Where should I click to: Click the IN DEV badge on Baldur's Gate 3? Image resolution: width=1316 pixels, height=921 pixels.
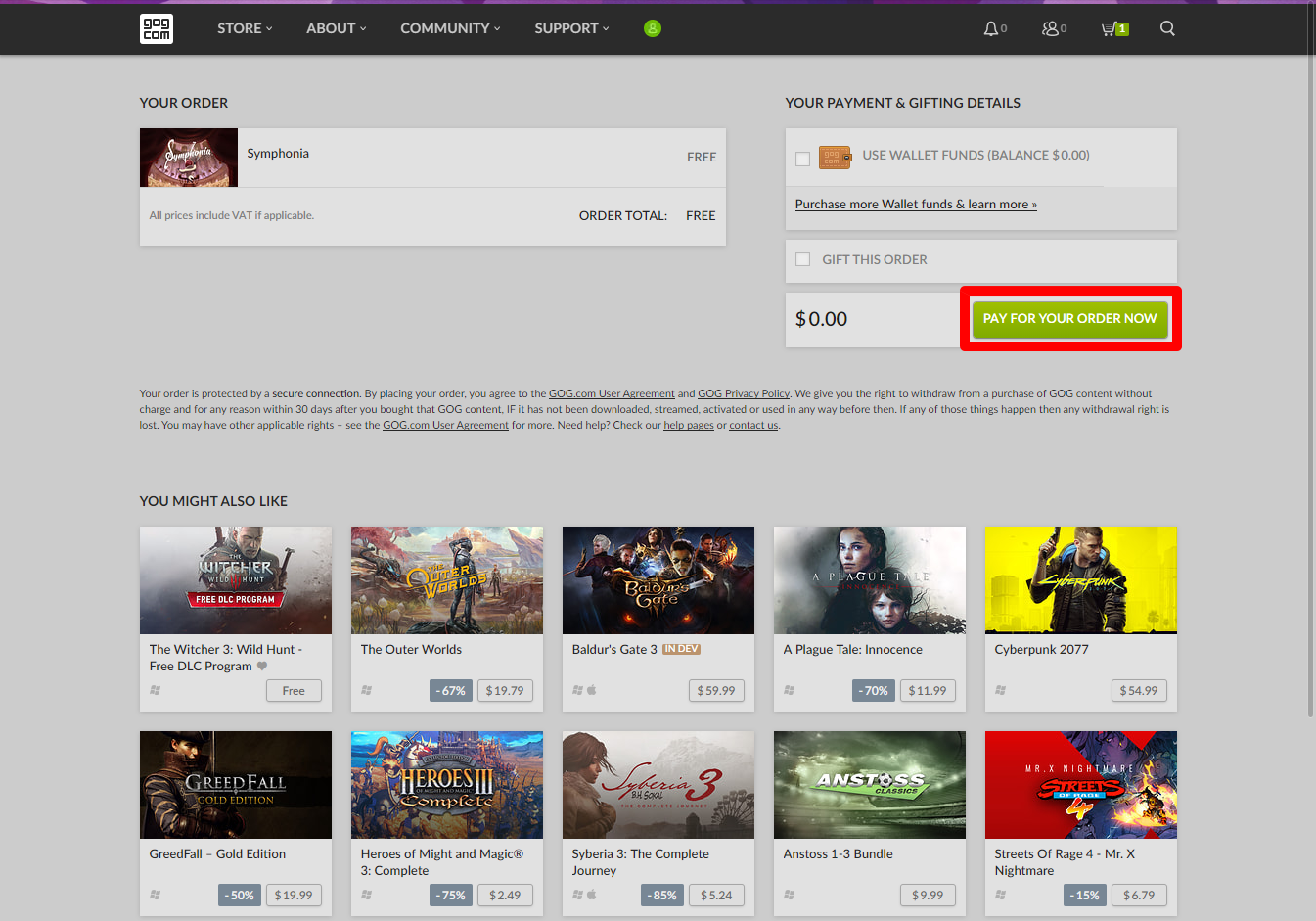tap(682, 649)
